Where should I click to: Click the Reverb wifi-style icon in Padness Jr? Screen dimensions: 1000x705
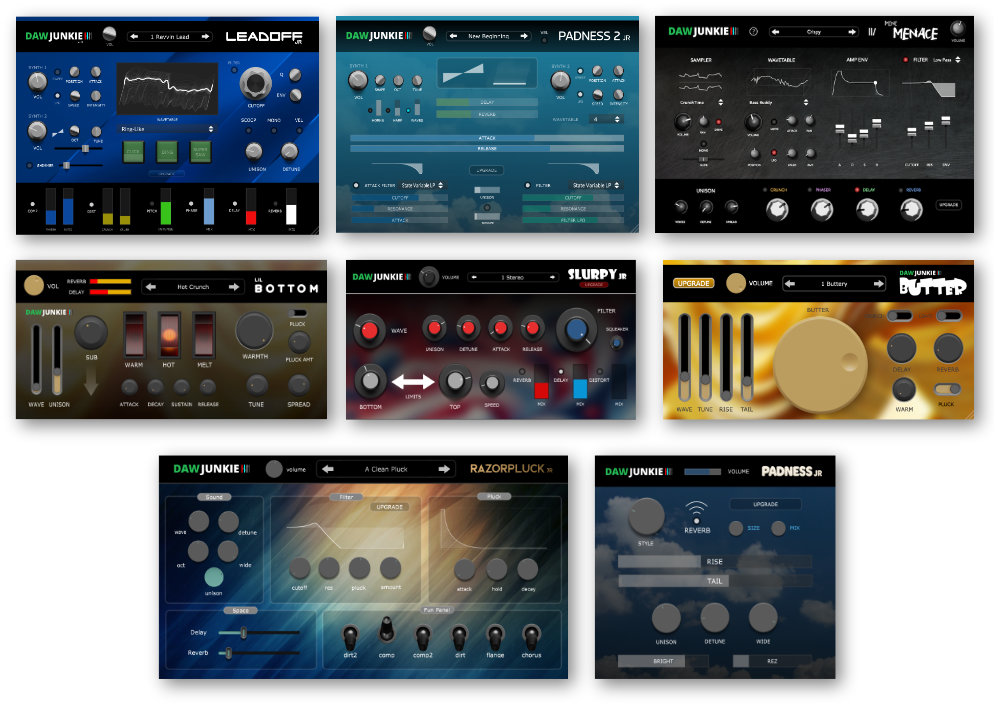click(696, 511)
